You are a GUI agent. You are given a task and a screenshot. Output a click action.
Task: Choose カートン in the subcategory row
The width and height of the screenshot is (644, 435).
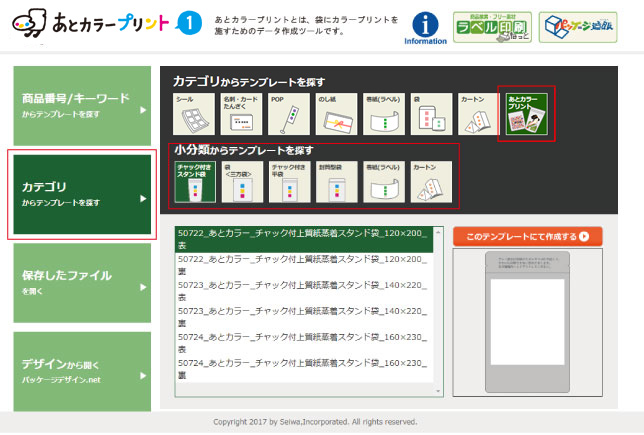(431, 182)
